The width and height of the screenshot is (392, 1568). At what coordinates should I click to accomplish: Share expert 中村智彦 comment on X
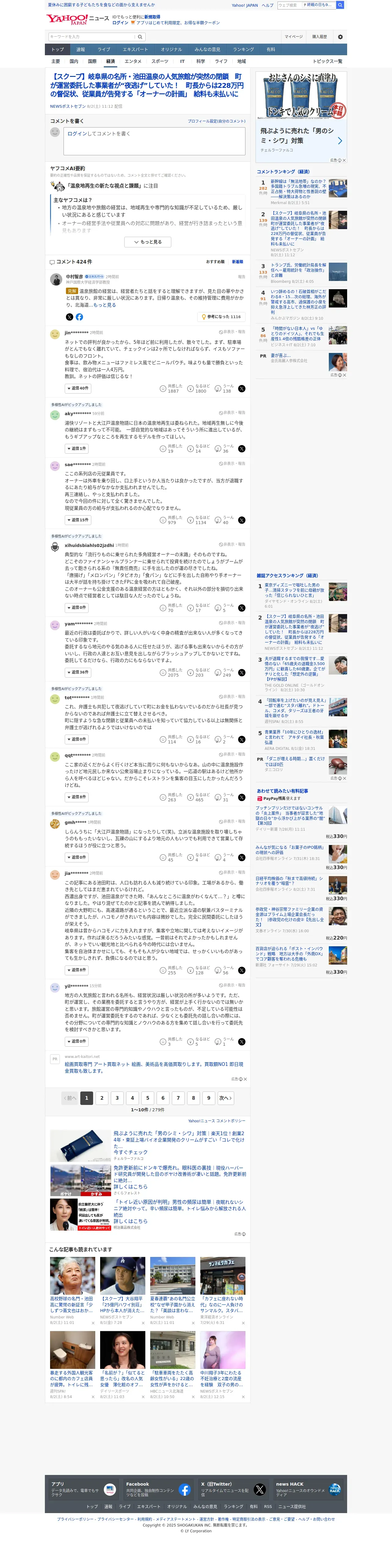[70, 317]
